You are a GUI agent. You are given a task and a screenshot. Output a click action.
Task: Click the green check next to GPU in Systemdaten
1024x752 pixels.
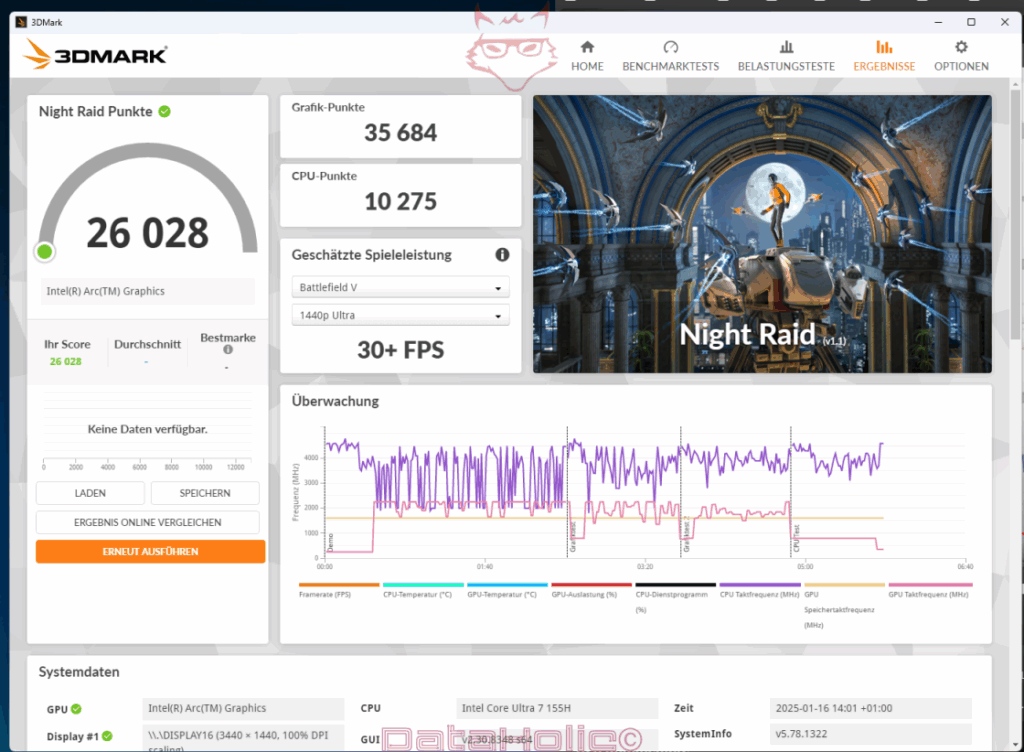(76, 709)
